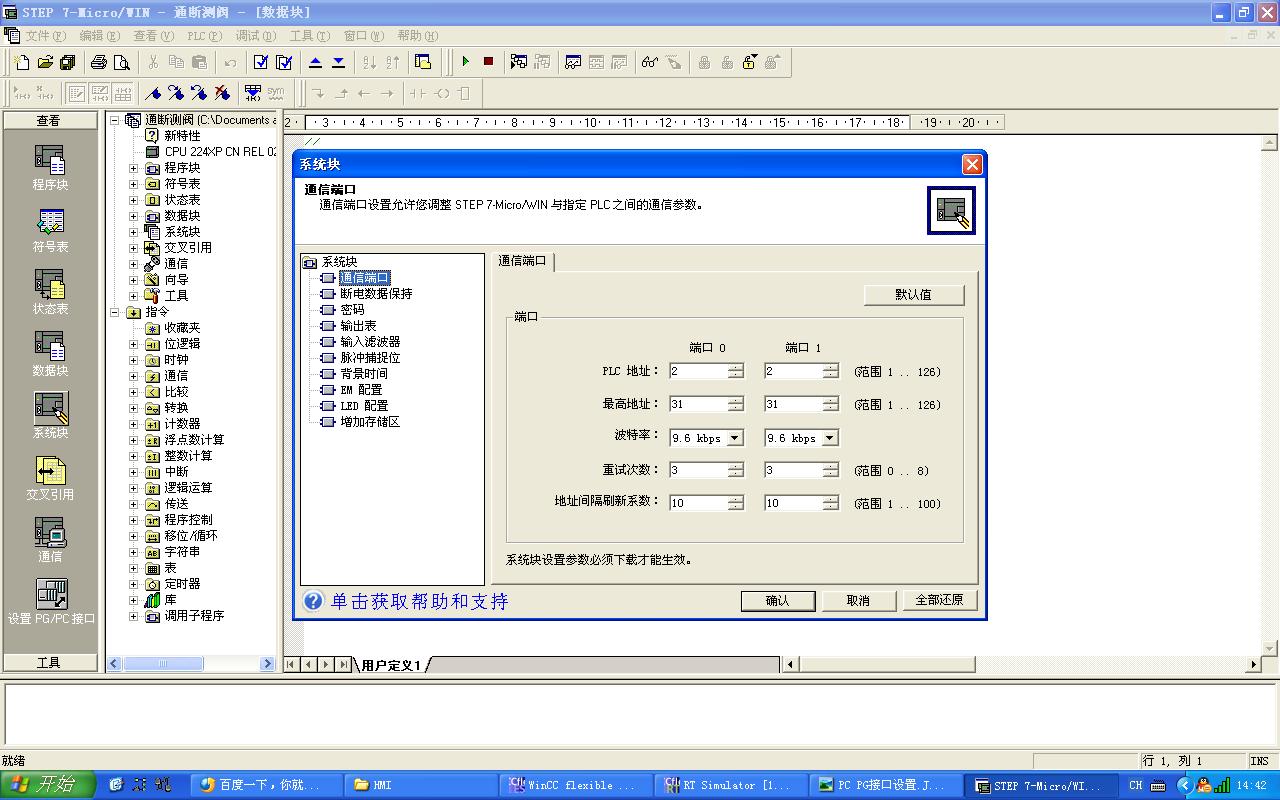Collapse the 指令 node in the tree
Screen dimensions: 1280x800
[115, 312]
